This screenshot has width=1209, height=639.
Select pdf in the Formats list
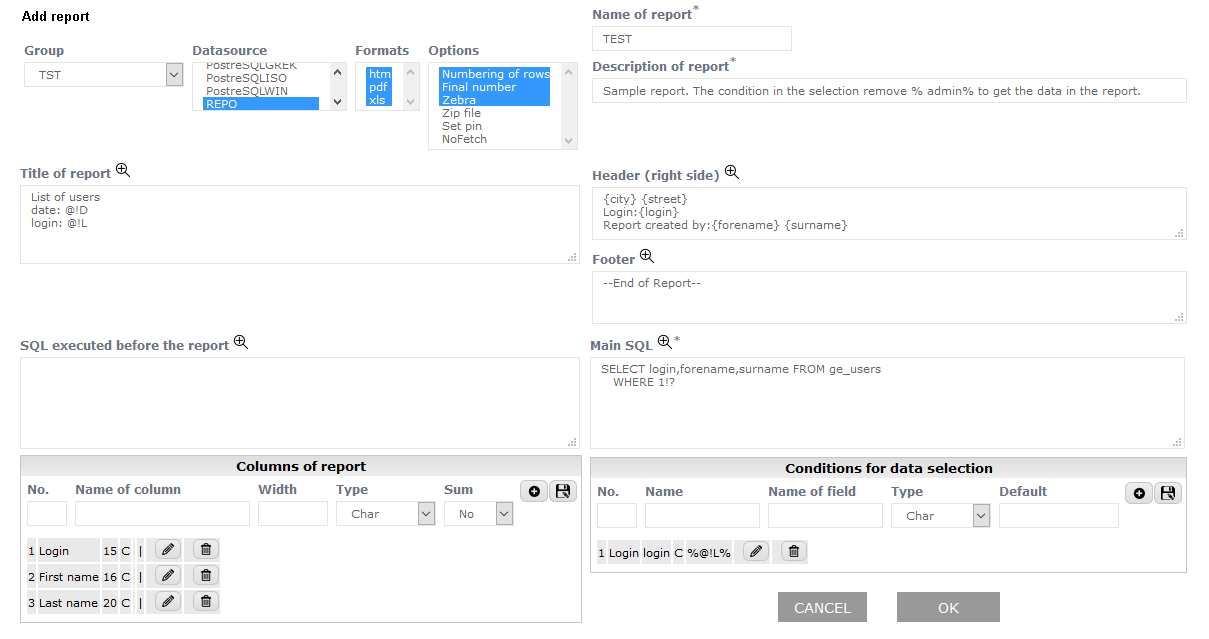(378, 87)
